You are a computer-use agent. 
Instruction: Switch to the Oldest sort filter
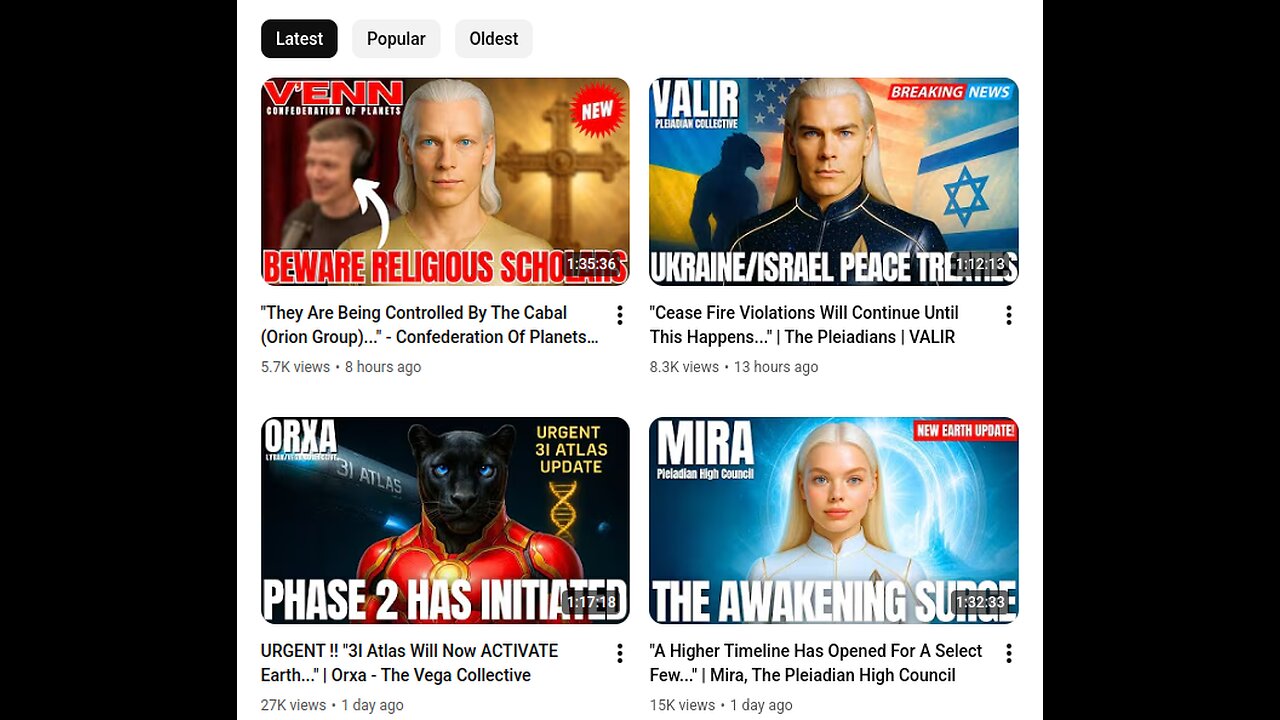point(494,39)
